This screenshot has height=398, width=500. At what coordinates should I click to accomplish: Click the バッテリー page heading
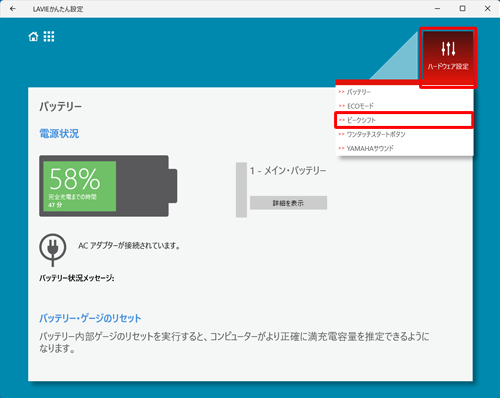[60, 106]
